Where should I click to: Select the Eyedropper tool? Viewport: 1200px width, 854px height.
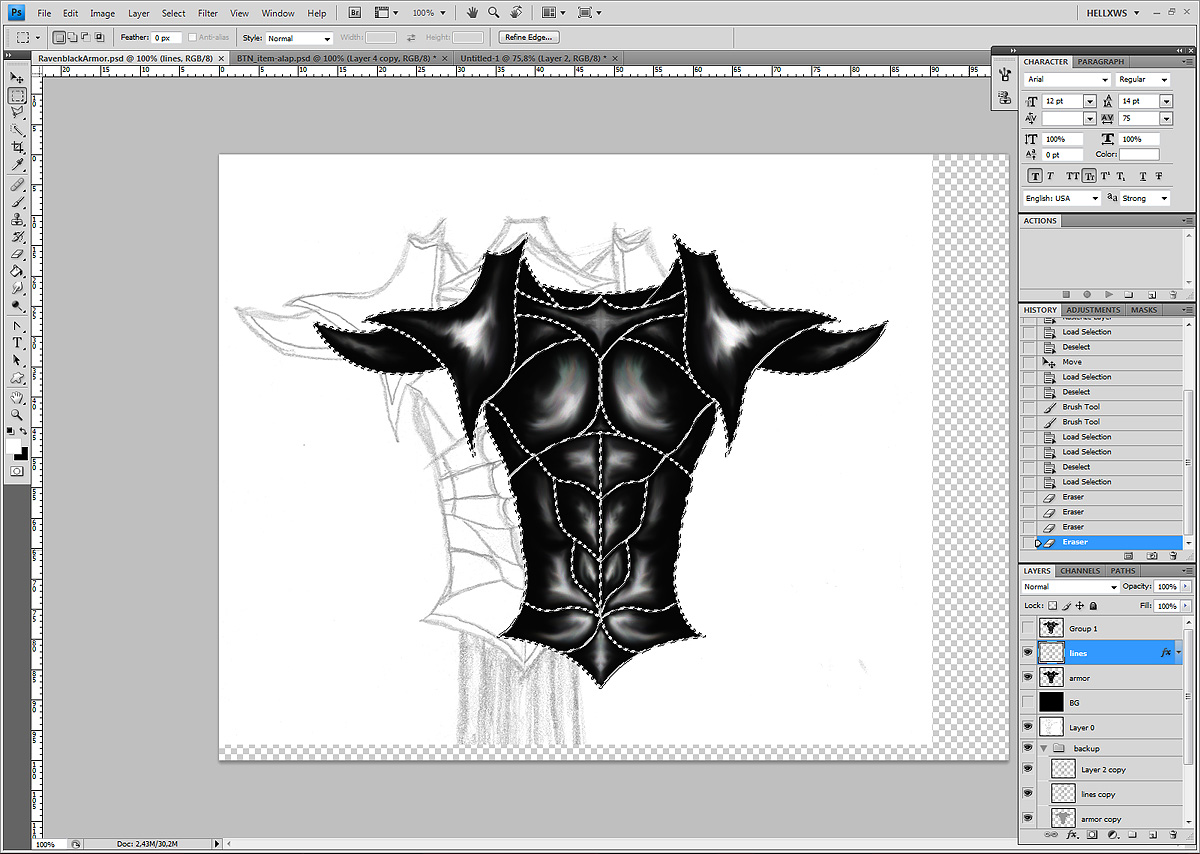coord(17,164)
